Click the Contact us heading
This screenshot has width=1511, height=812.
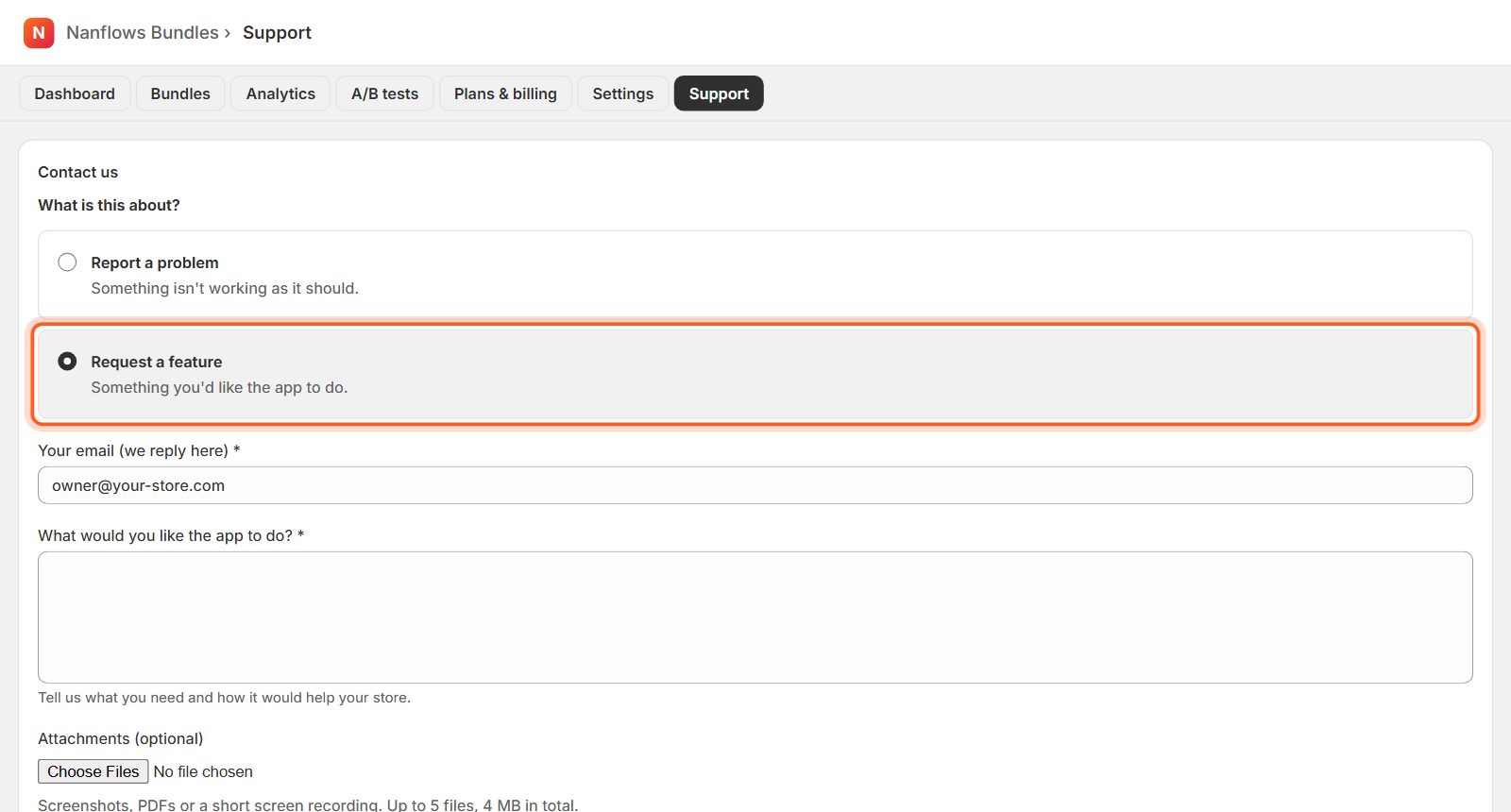click(78, 172)
